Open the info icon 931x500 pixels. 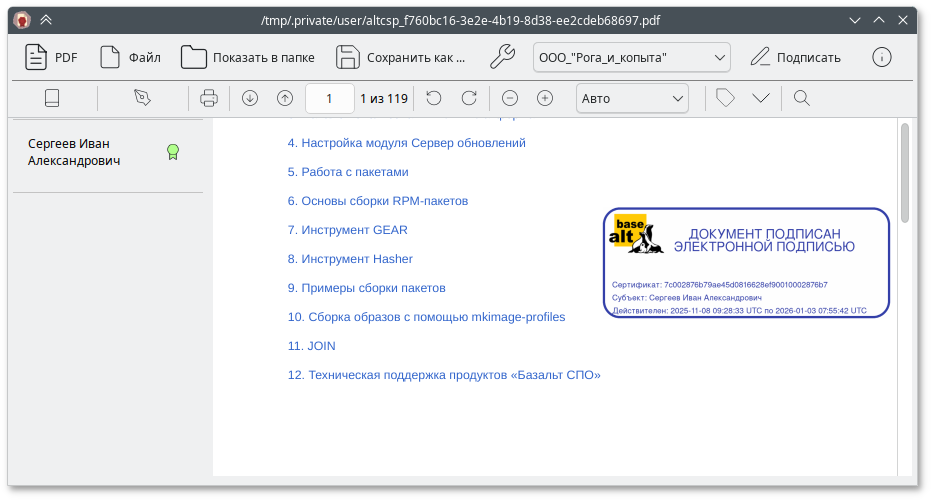click(x=882, y=58)
